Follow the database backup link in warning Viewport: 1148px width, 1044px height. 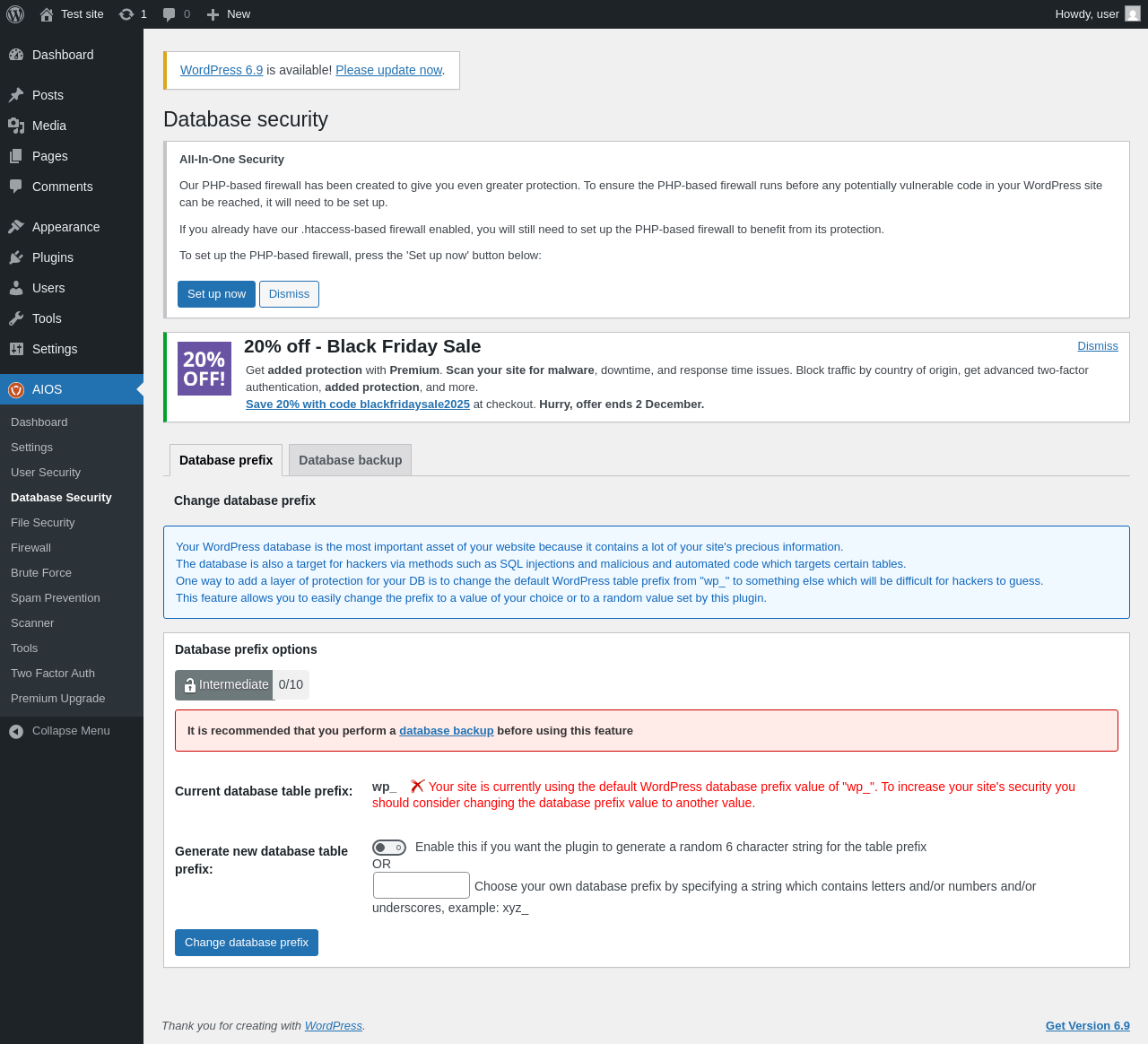(447, 731)
